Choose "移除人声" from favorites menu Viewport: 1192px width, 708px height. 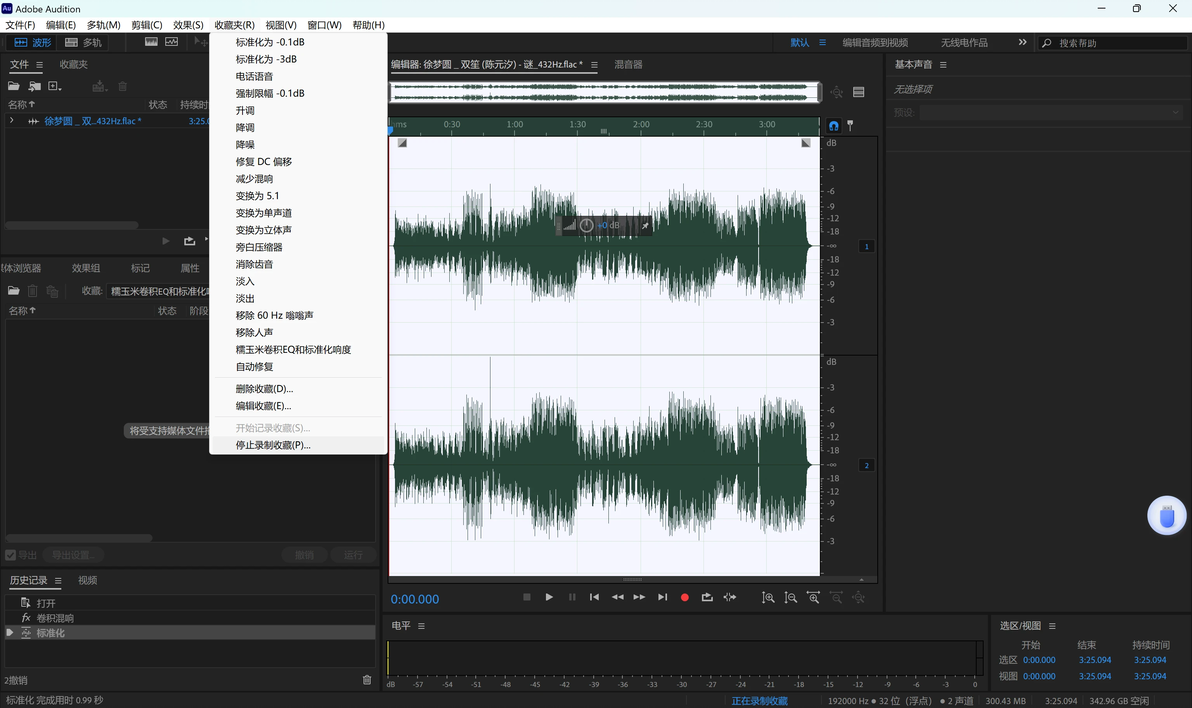click(x=254, y=333)
